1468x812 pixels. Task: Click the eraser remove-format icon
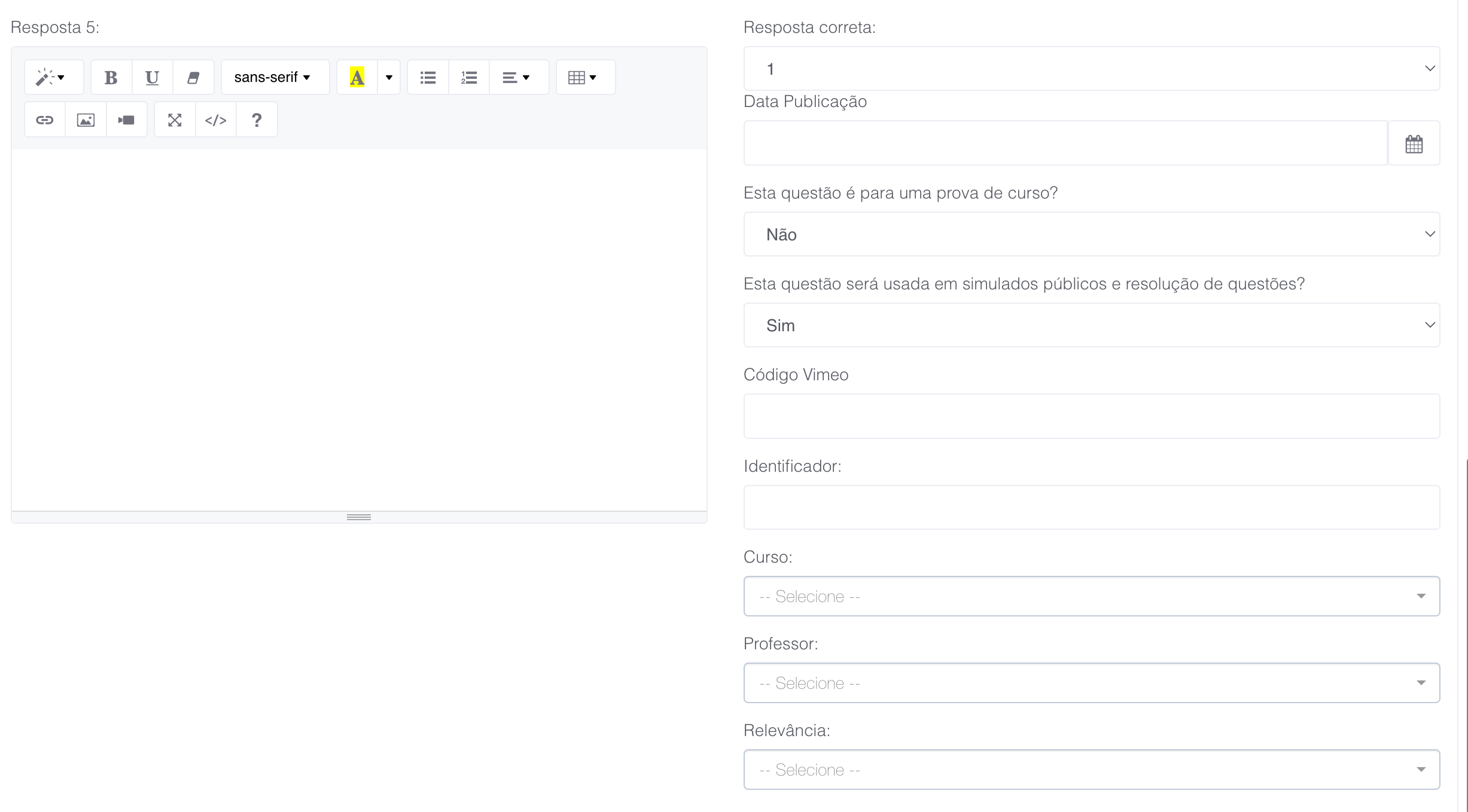click(193, 77)
